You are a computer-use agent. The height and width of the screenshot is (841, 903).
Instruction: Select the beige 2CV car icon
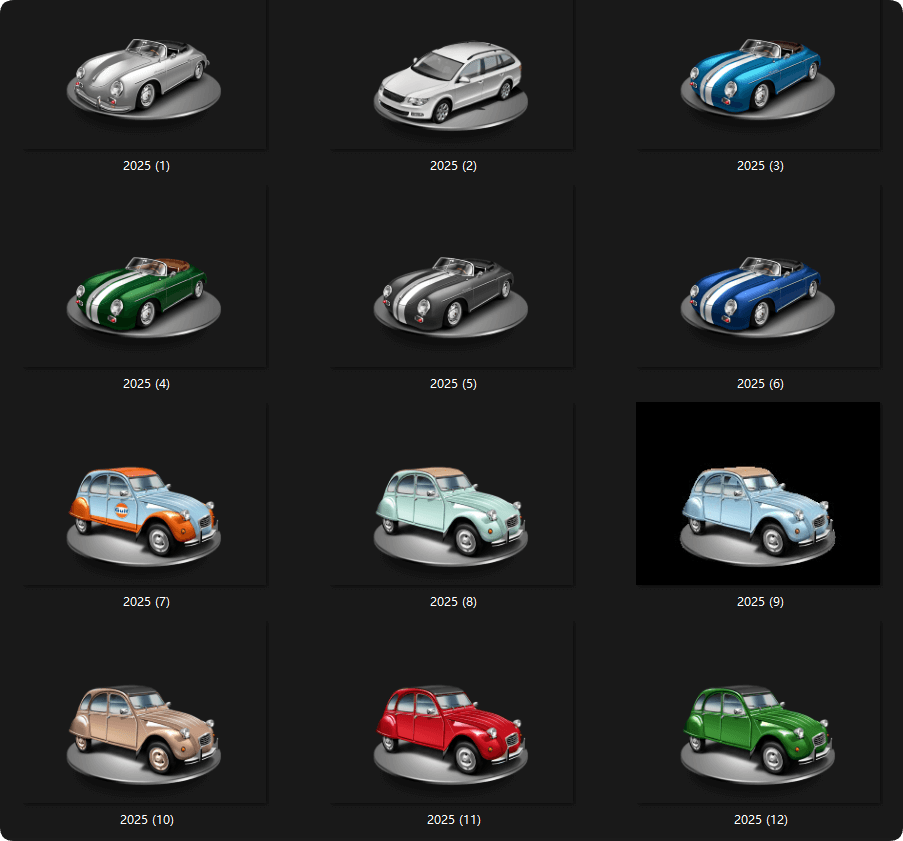point(145,730)
